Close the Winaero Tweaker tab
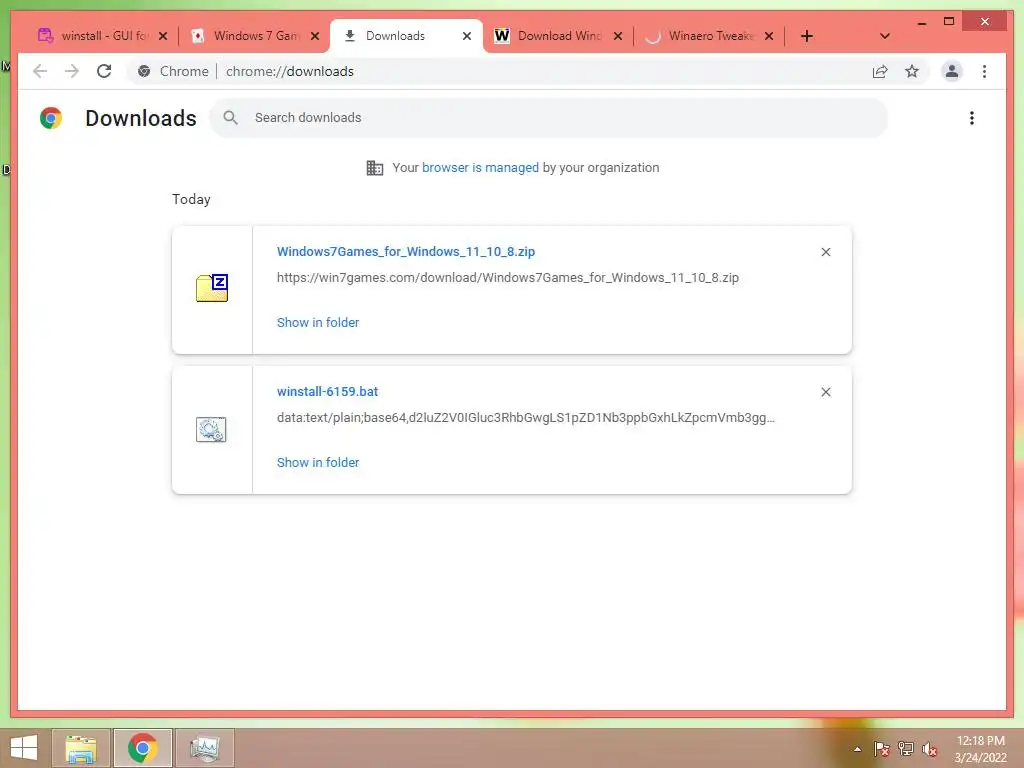 [769, 36]
